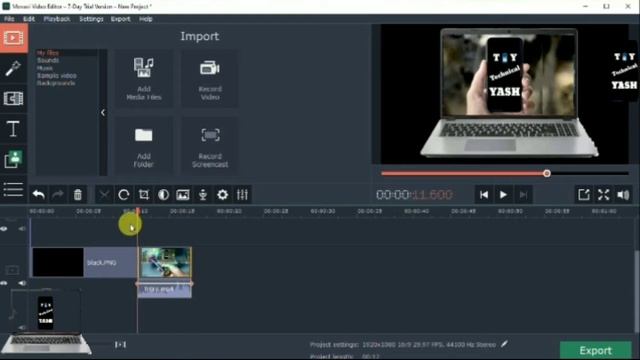Split the clip with the scissors icon
This screenshot has width=640, height=360.
[x=104, y=195]
